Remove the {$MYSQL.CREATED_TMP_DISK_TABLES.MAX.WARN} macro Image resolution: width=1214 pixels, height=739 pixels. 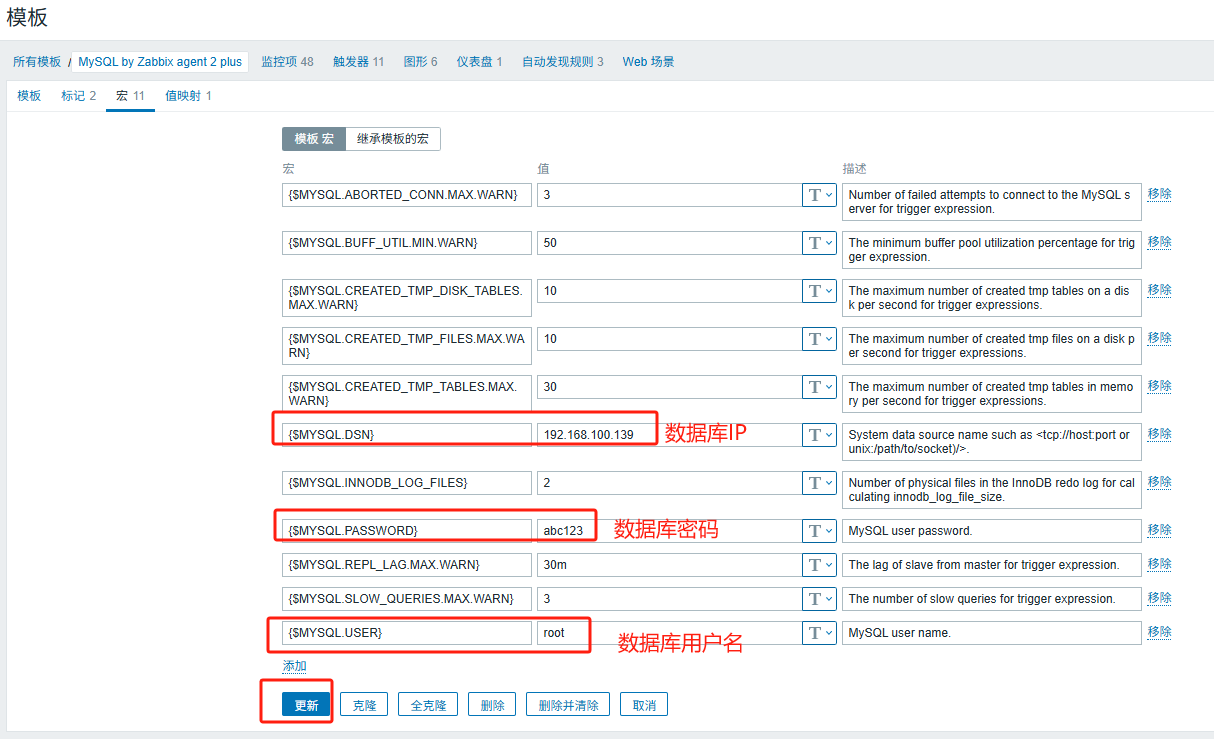click(1159, 290)
